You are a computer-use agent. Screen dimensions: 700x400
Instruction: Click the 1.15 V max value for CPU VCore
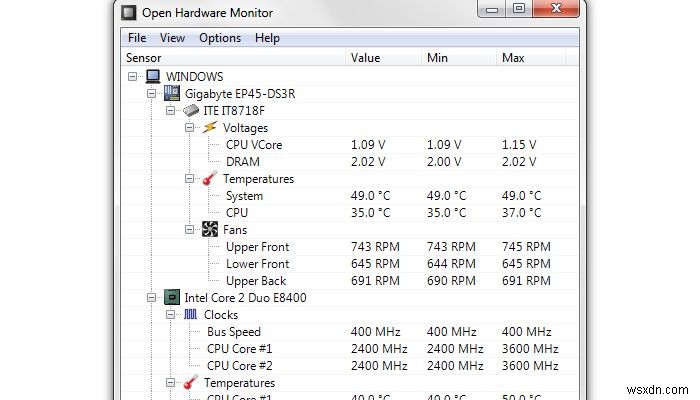coord(519,145)
